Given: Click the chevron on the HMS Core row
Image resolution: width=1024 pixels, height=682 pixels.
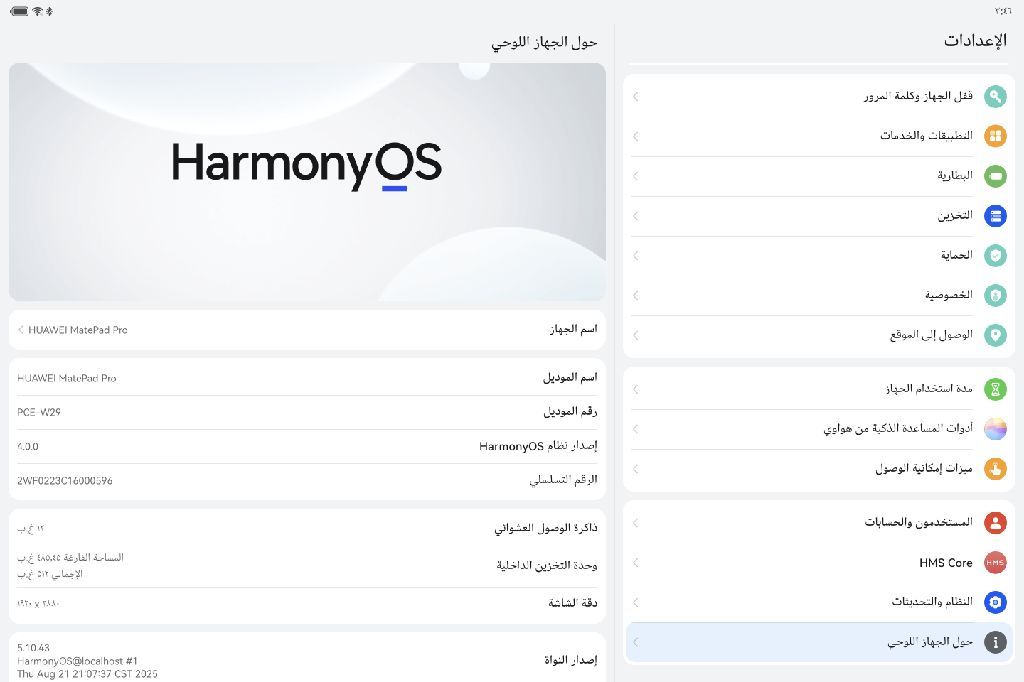Looking at the screenshot, I should 636,563.
